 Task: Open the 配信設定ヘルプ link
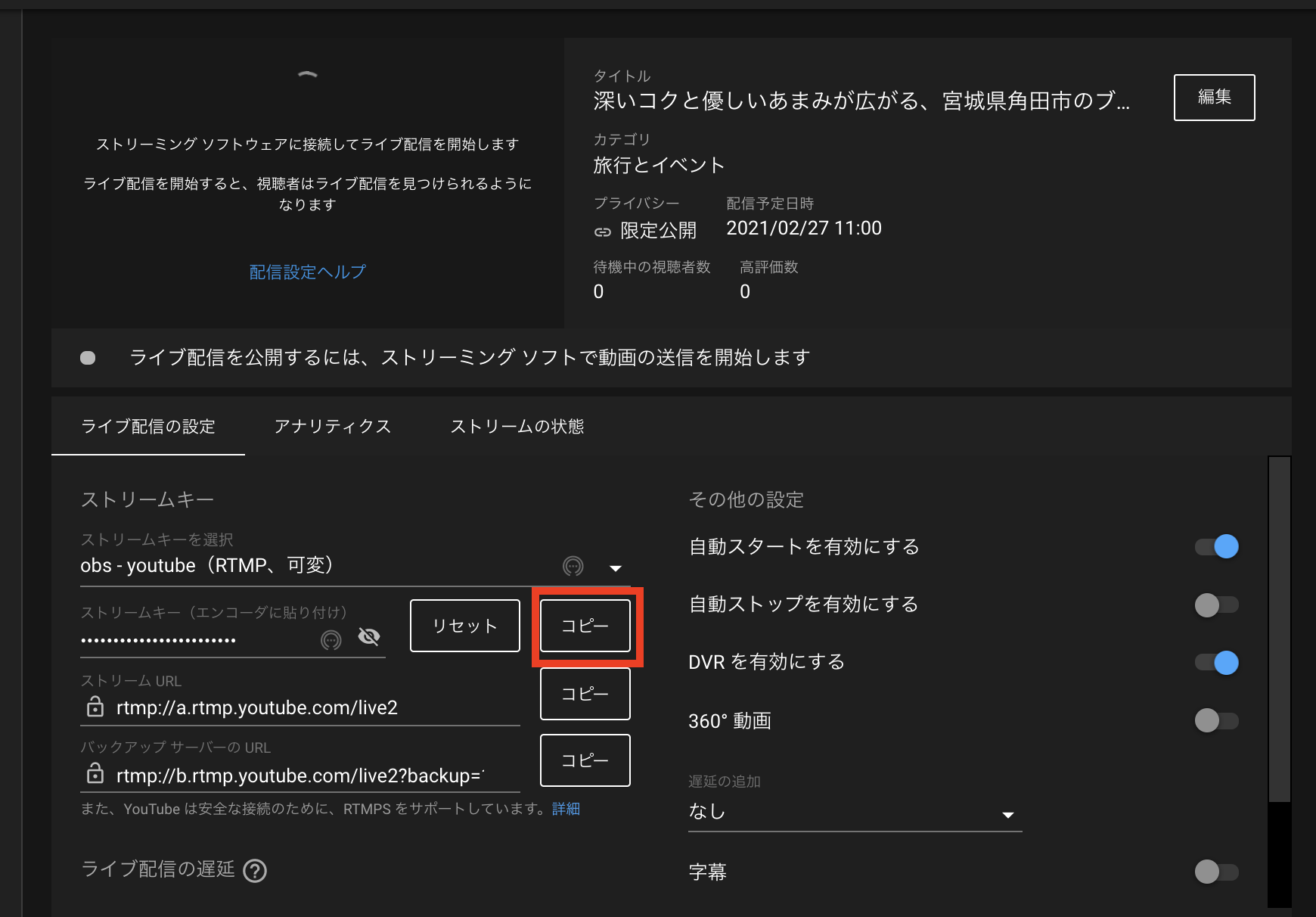[x=306, y=272]
